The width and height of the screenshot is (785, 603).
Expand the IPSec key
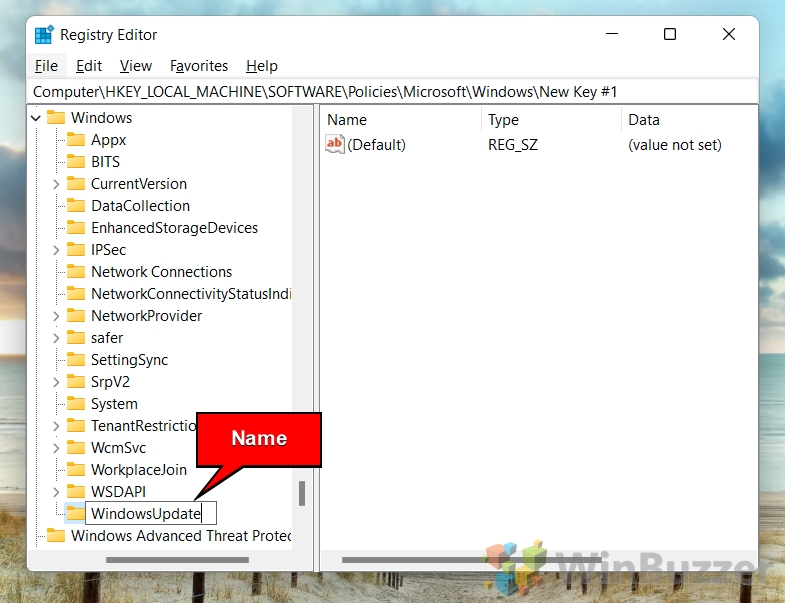tap(56, 250)
